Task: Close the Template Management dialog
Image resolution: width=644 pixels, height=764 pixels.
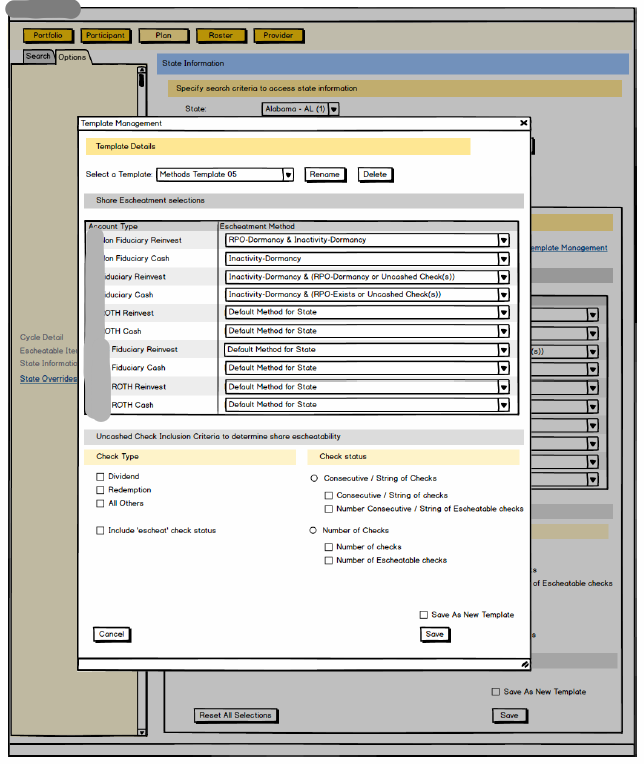Action: (x=523, y=123)
